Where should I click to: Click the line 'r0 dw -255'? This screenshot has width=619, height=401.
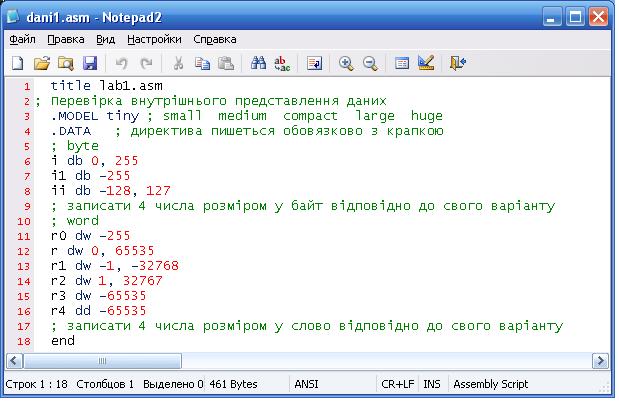point(90,236)
